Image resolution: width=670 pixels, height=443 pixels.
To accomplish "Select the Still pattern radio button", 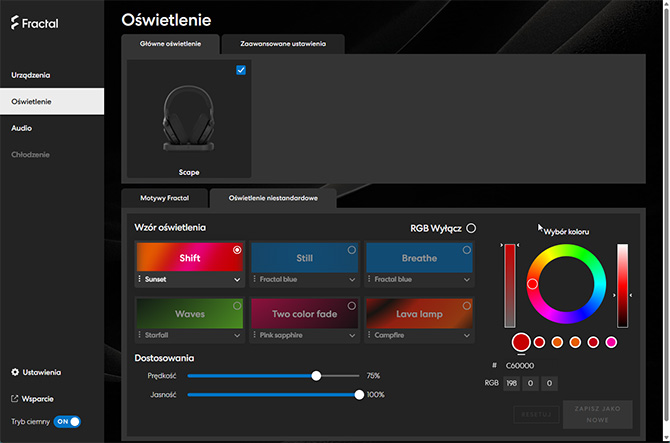I will pos(352,250).
